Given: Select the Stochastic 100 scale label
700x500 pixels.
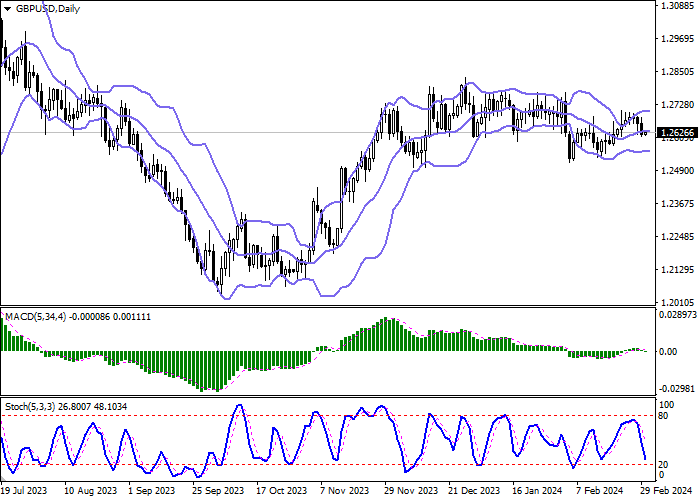Looking at the screenshot, I should (x=666, y=405).
